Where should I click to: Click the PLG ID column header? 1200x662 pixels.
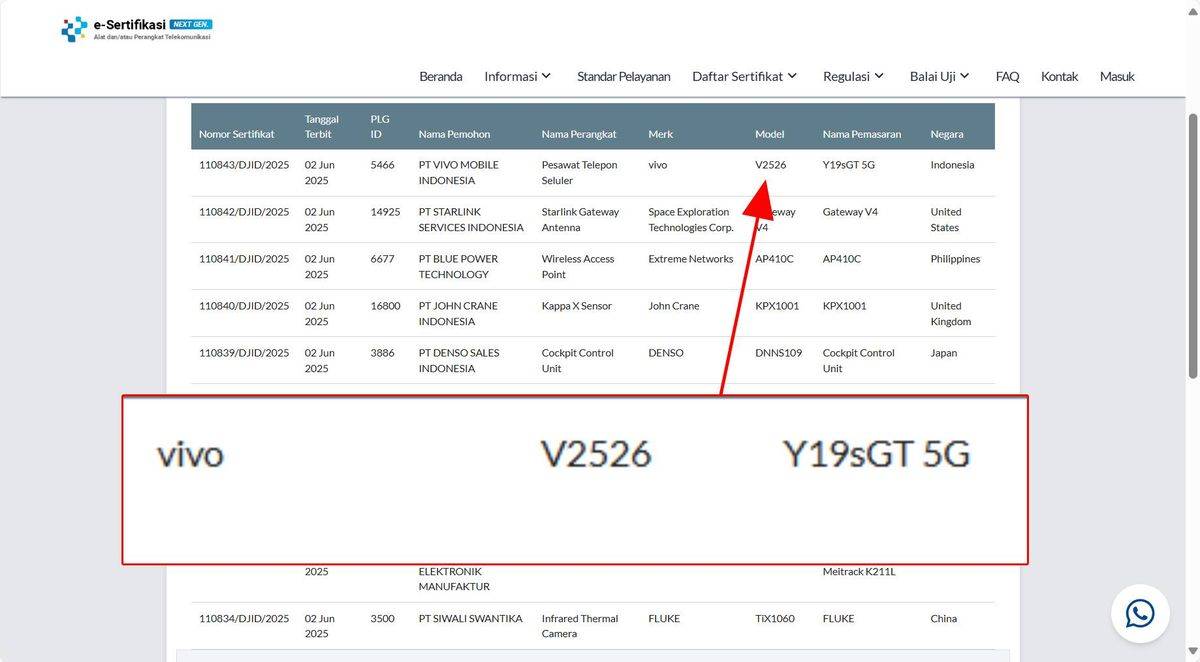tap(380, 126)
